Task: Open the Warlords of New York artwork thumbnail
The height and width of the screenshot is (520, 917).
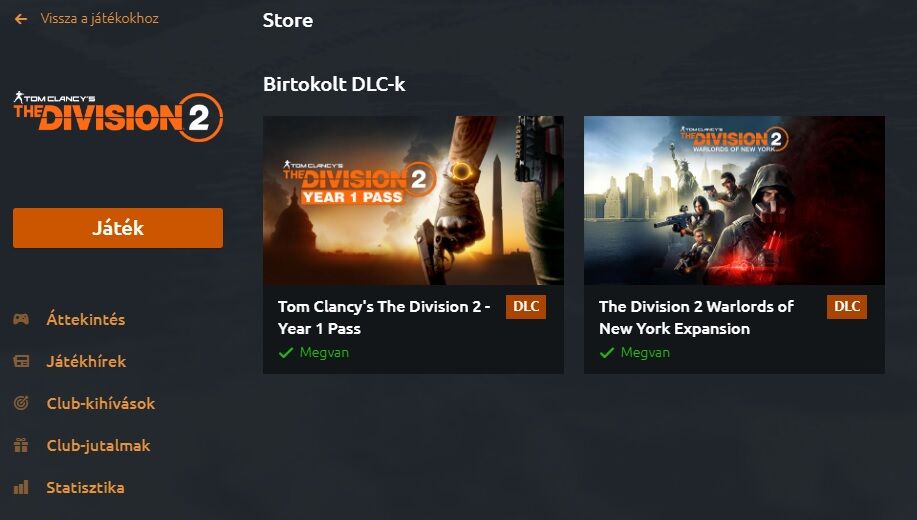Action: pyautogui.click(x=735, y=201)
